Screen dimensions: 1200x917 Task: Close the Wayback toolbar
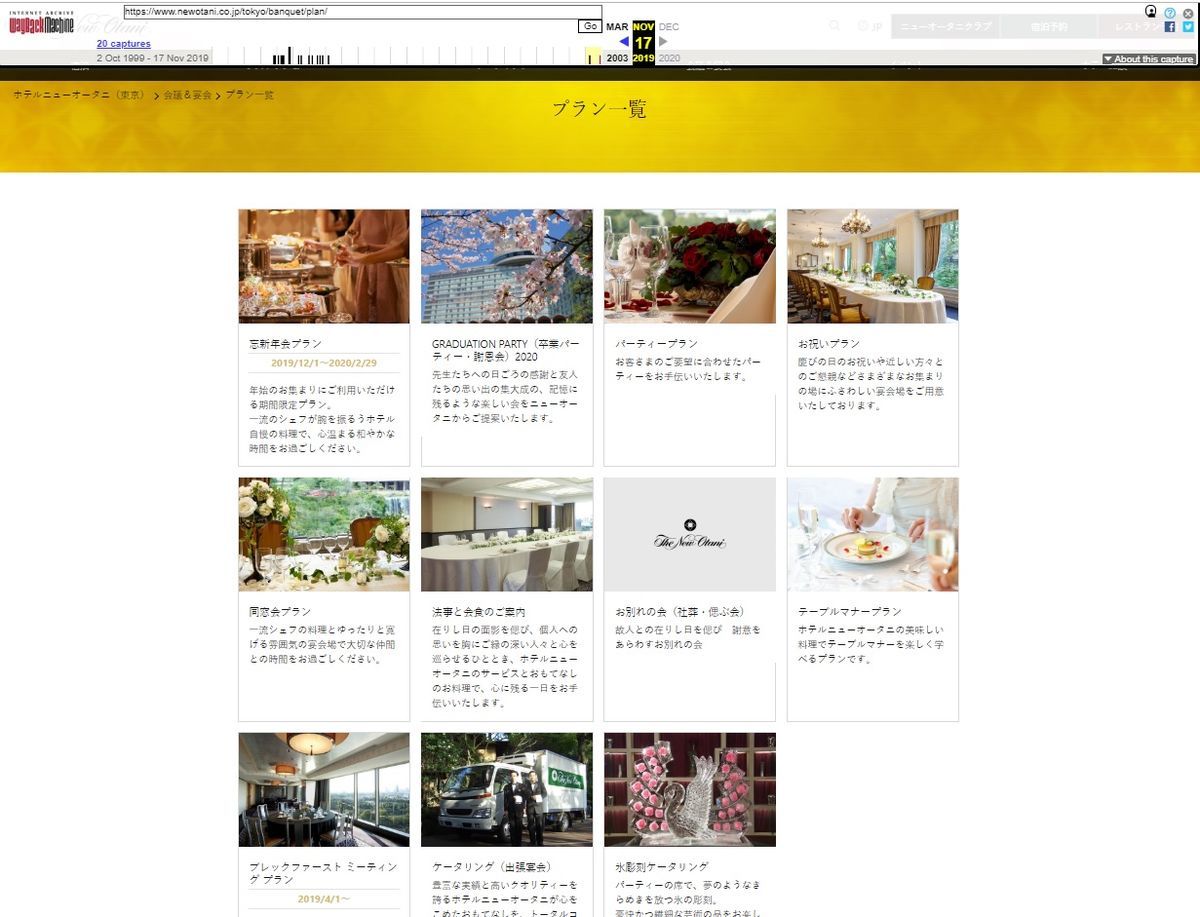click(1188, 12)
